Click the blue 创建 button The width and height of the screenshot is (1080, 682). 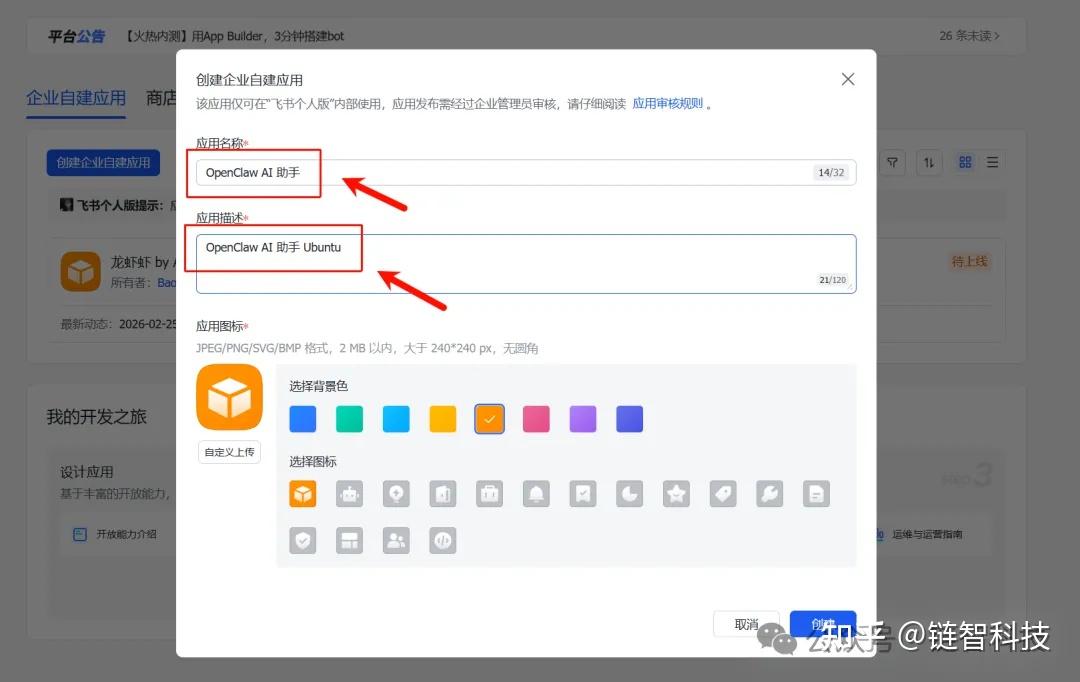coord(823,624)
